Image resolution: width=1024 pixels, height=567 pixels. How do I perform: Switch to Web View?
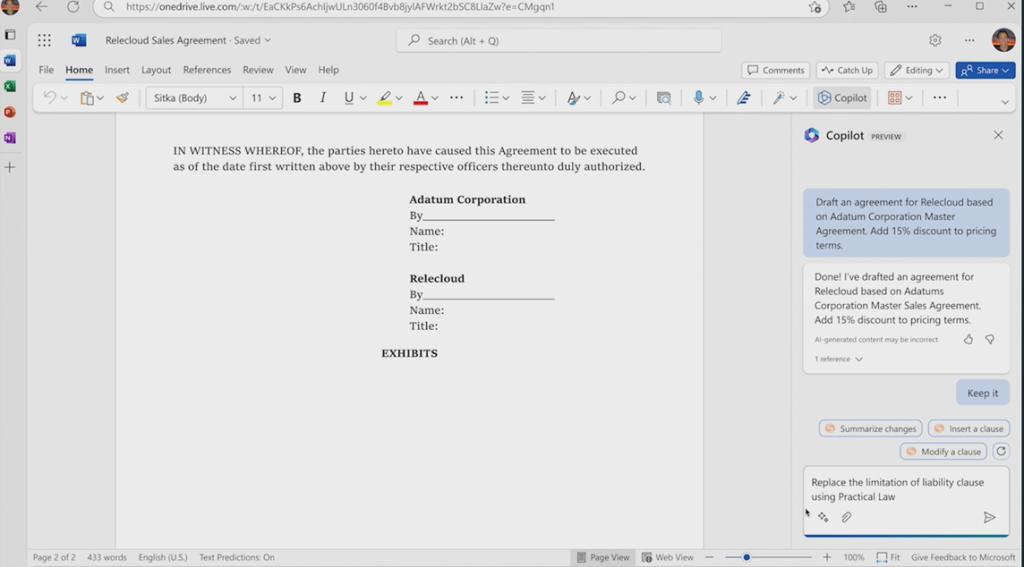[668, 557]
